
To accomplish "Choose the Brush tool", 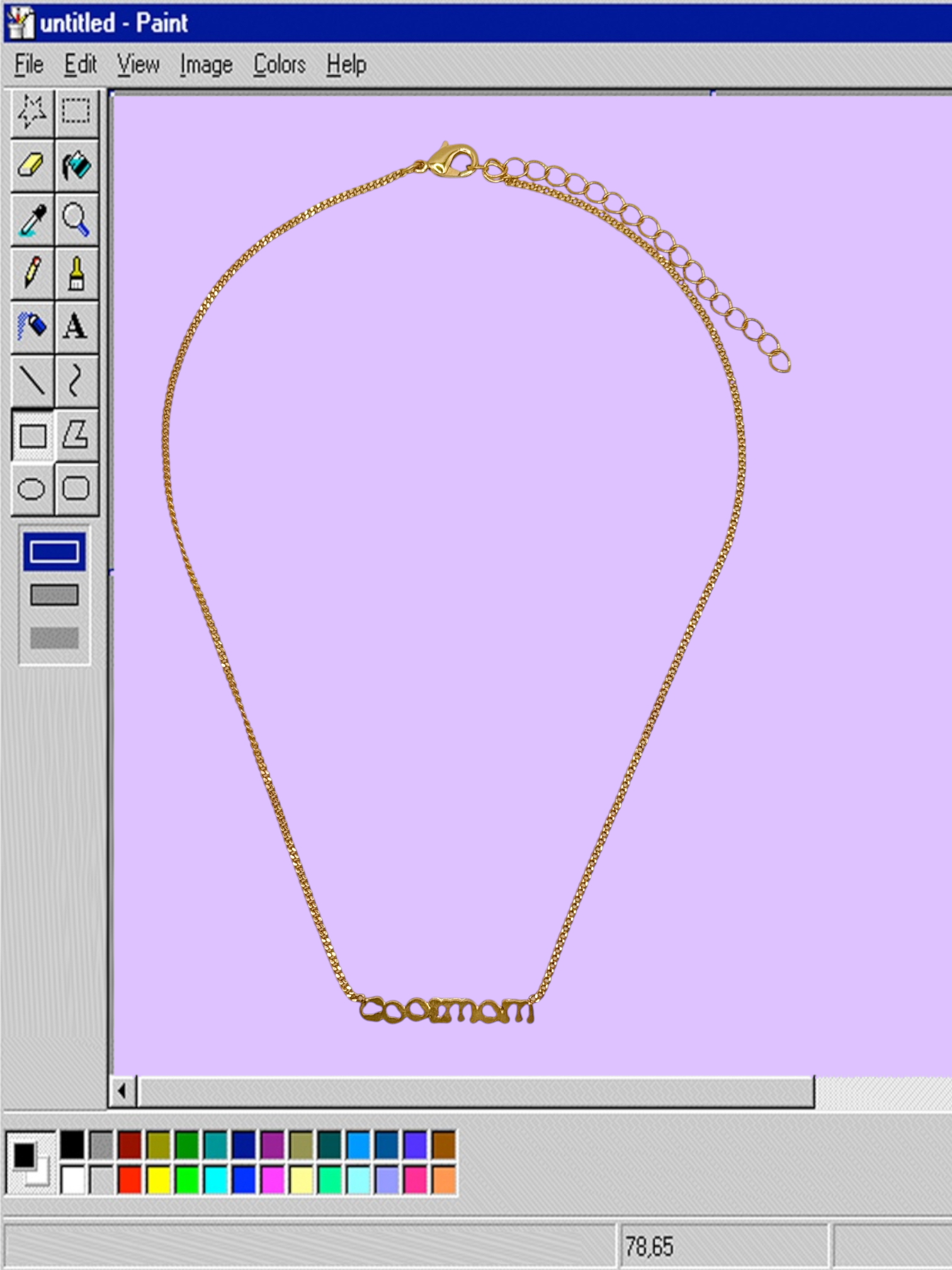I will [x=76, y=273].
